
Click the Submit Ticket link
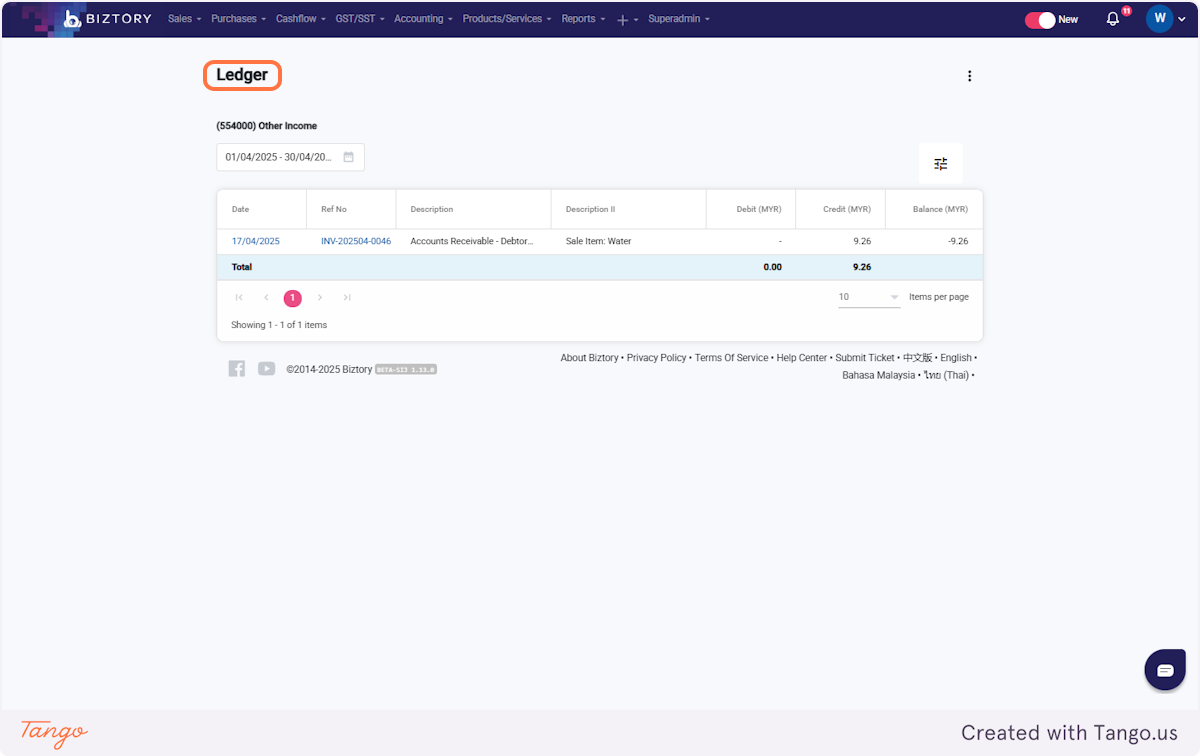click(865, 358)
